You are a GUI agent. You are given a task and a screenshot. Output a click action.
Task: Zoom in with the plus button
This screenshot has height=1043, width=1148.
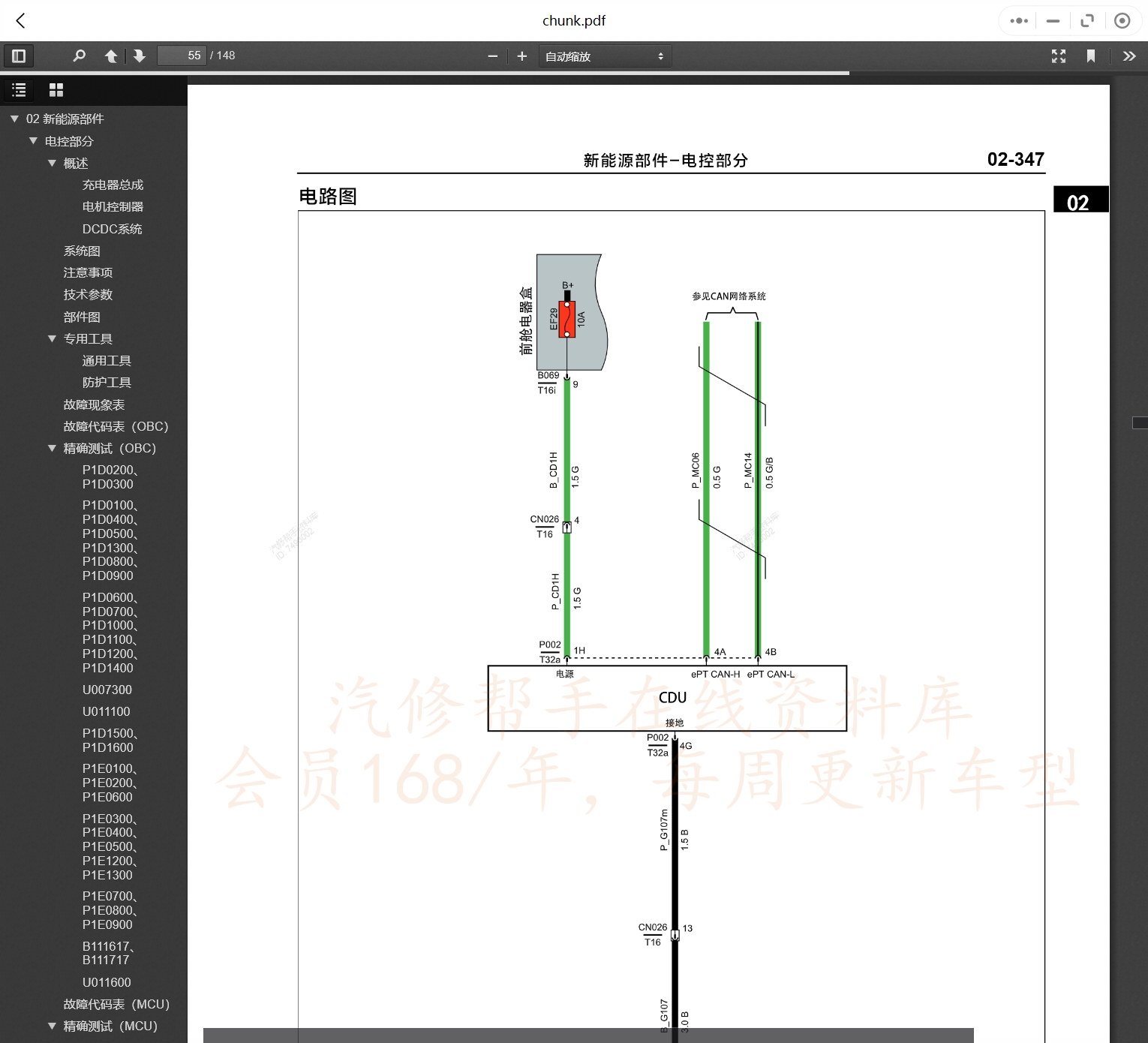tap(522, 56)
